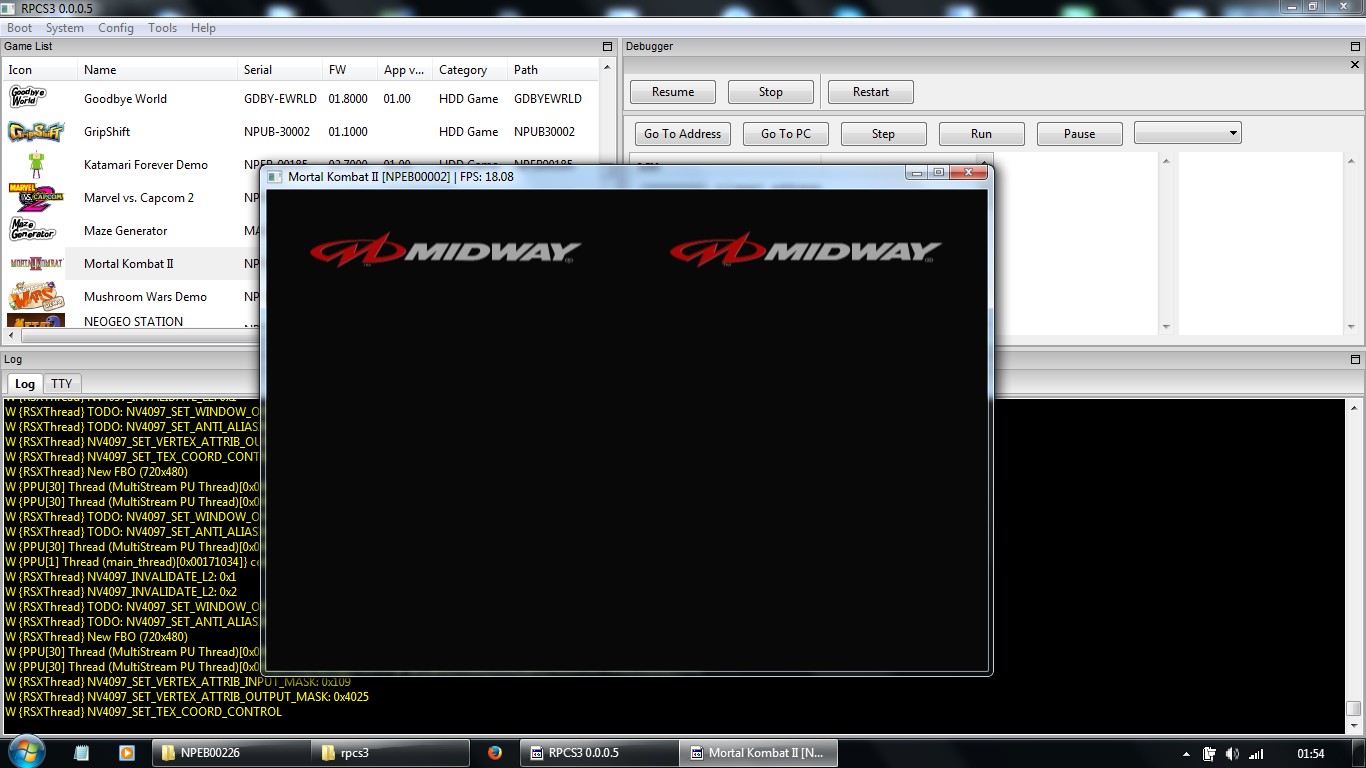Switch to the TTY tab

click(x=62, y=384)
